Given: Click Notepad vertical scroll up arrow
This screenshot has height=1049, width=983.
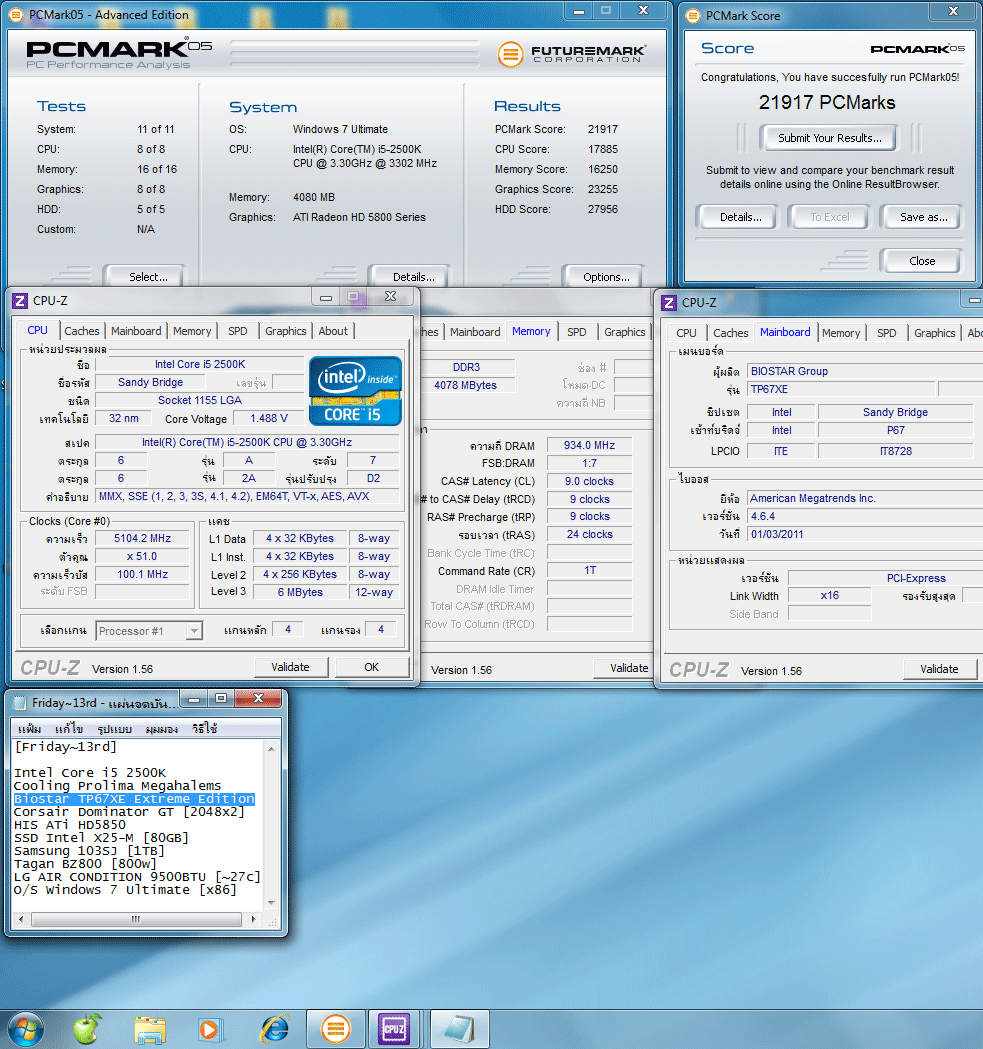Looking at the screenshot, I should pos(272,748).
